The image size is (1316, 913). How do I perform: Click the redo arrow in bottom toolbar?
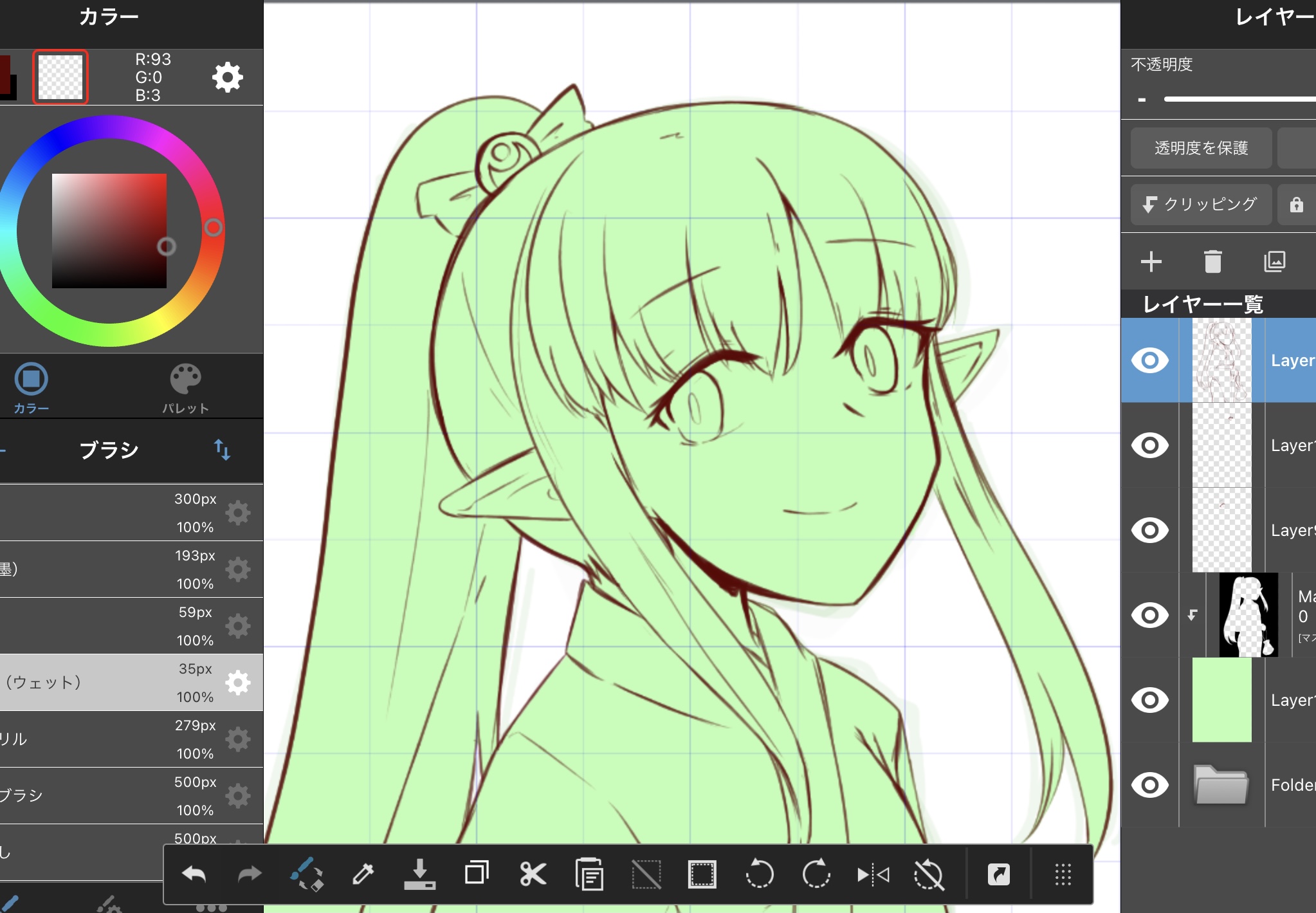pyautogui.click(x=250, y=874)
